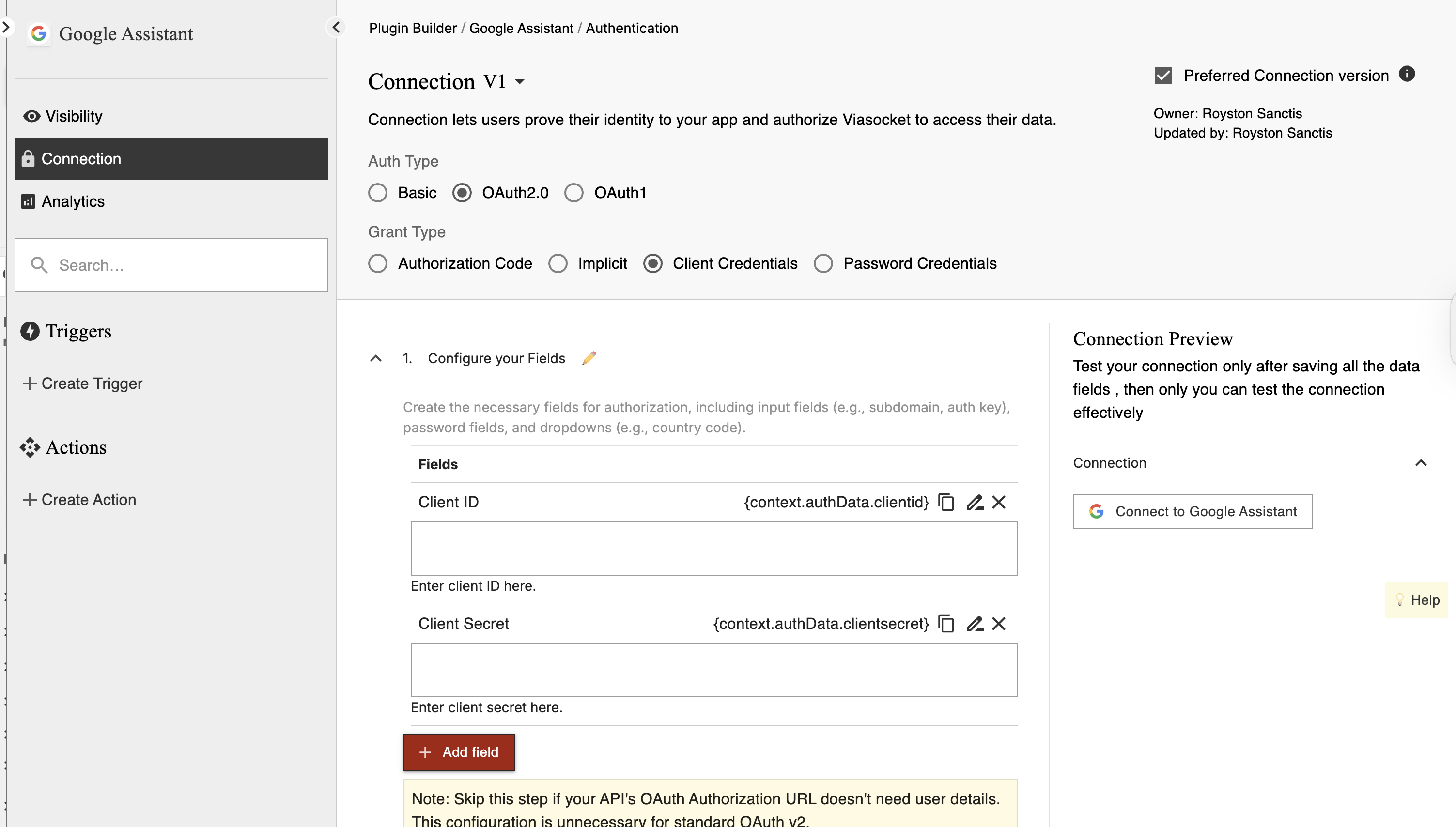Click Create Trigger
Image resolution: width=1456 pixels, height=827 pixels.
(x=82, y=383)
